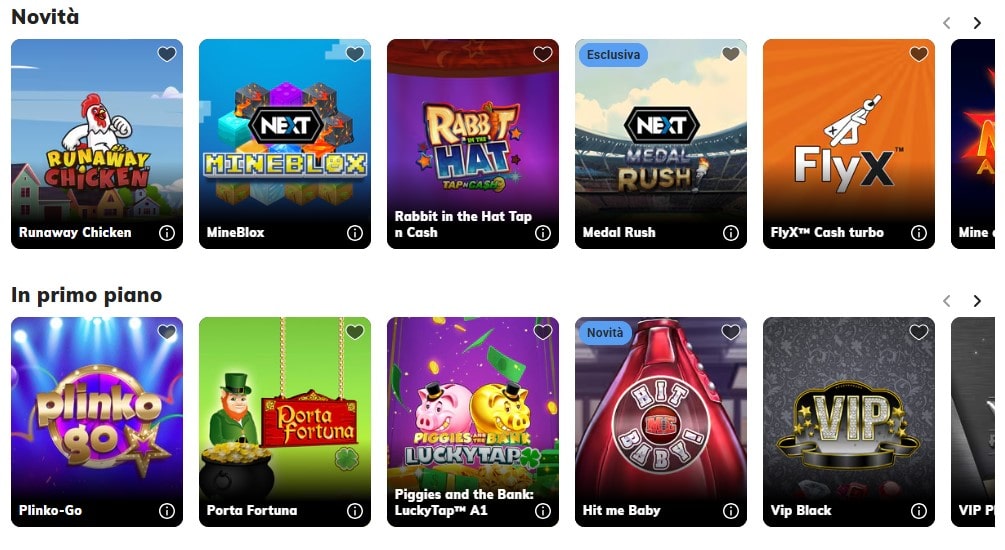Screen dimensions: 1005x550
Task: Show next games in Novità row
Action: point(977,23)
